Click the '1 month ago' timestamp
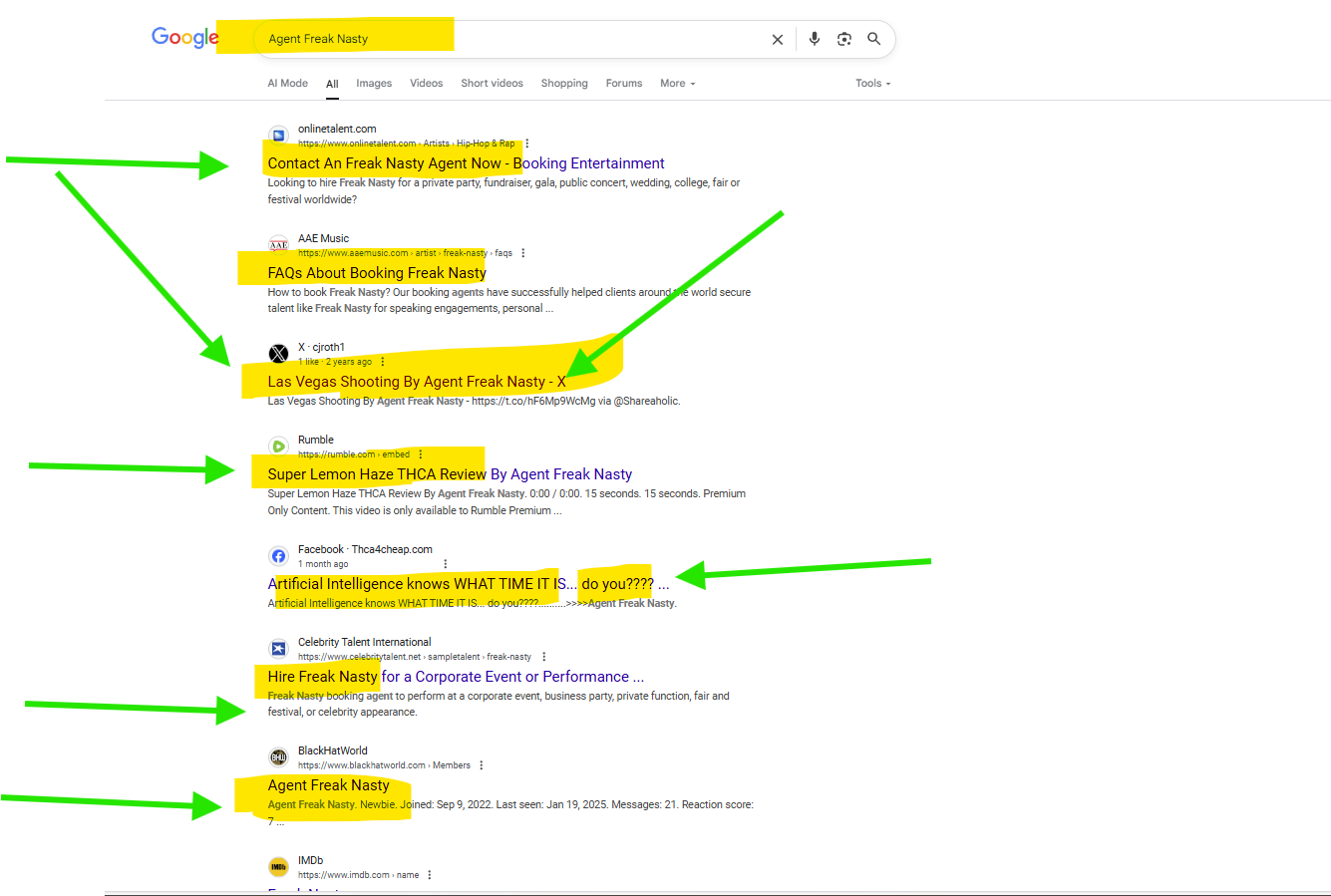Screen dimensions: 1331x896 pyautogui.click(x=323, y=564)
